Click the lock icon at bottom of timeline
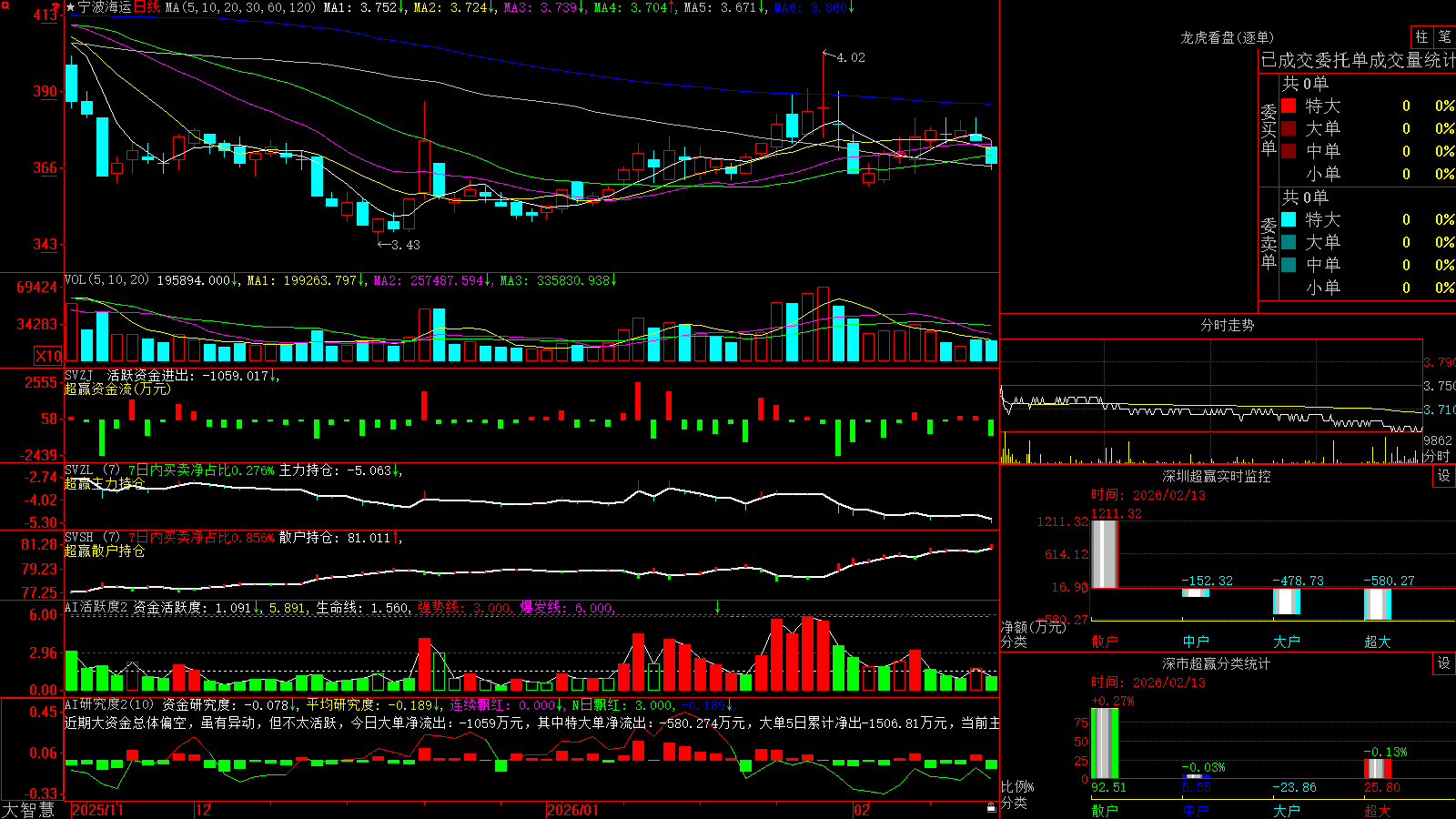Screen dimensions: 1456x819 click(991, 808)
